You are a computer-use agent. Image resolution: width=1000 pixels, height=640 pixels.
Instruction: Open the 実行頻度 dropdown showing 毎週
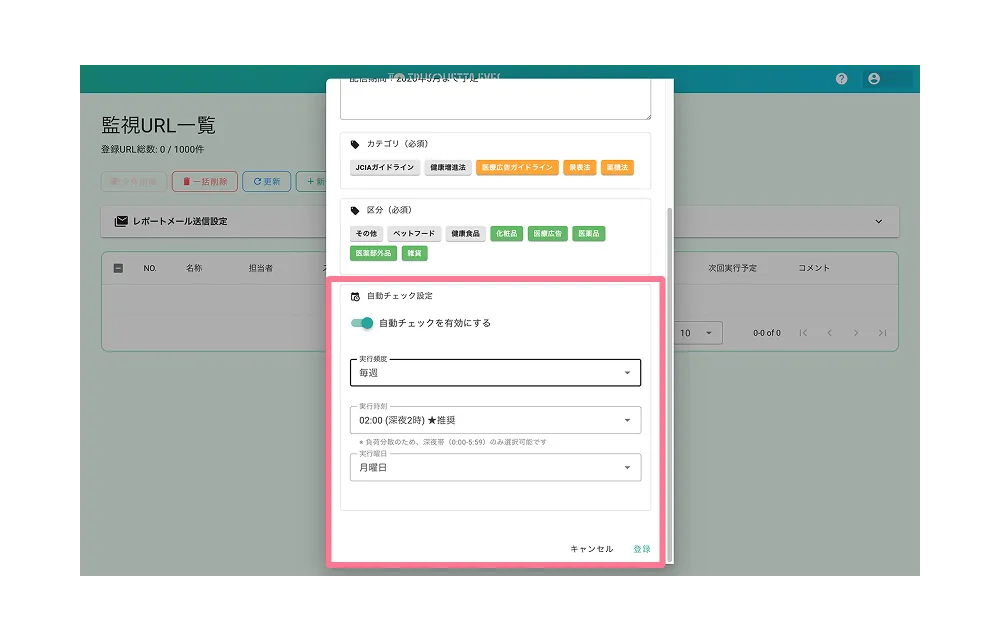click(x=495, y=373)
